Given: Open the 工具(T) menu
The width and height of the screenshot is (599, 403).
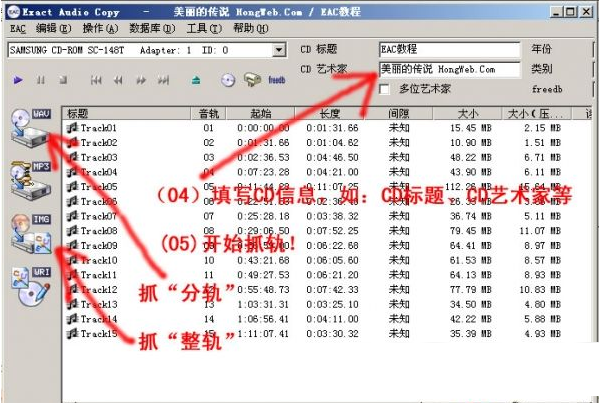Looking at the screenshot, I should click(x=204, y=29).
